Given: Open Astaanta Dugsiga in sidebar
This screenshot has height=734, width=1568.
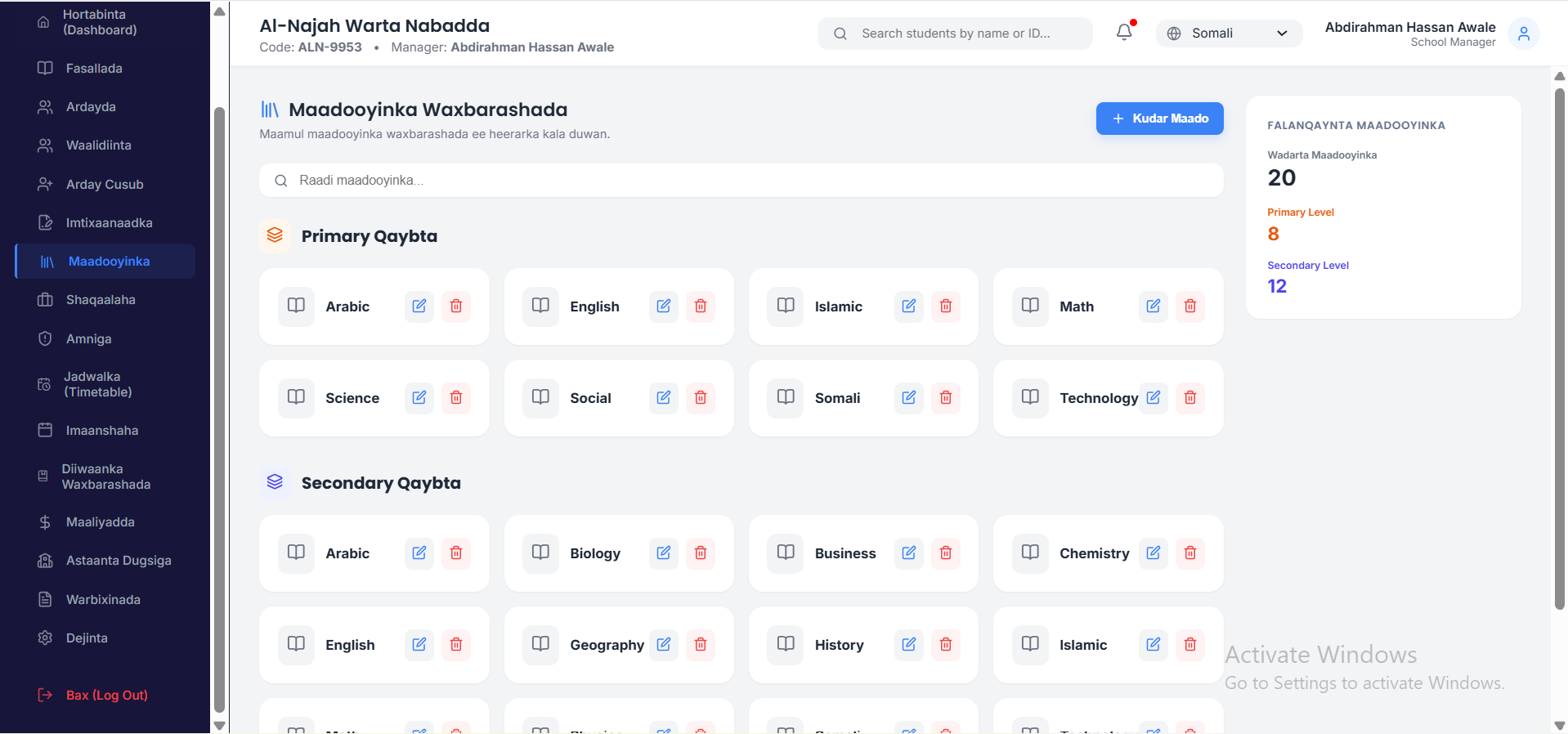Looking at the screenshot, I should click(105, 561).
